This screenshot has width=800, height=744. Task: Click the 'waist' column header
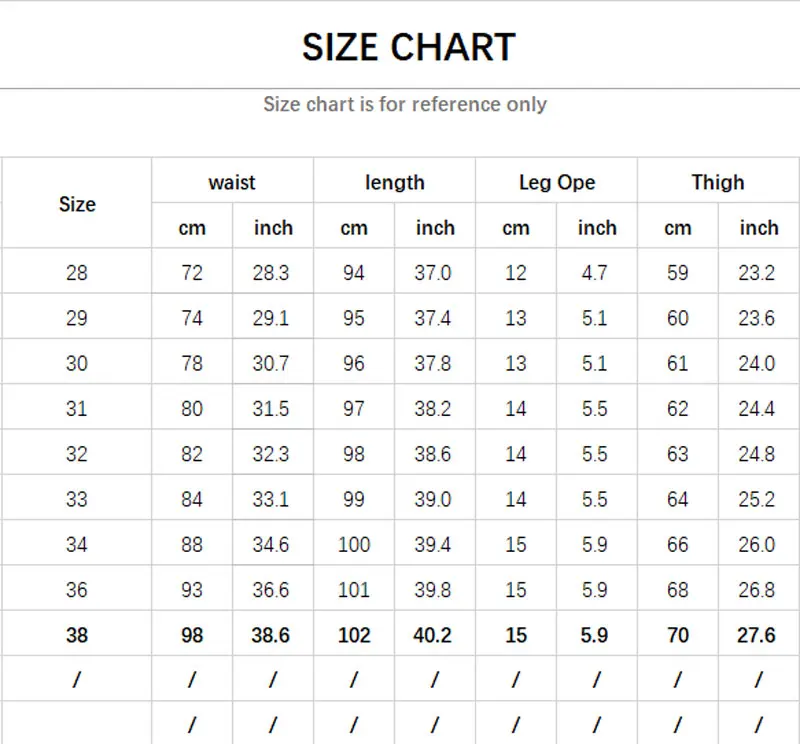click(232, 182)
